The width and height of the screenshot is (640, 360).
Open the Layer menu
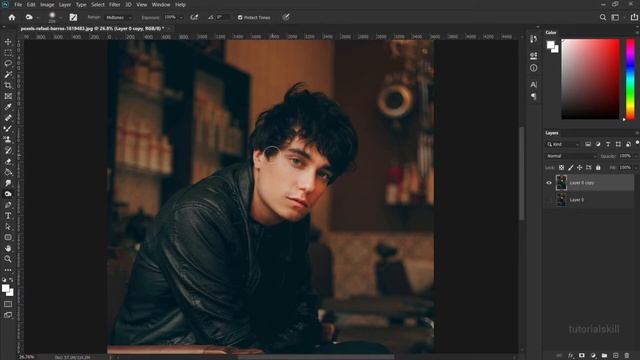[65, 4]
